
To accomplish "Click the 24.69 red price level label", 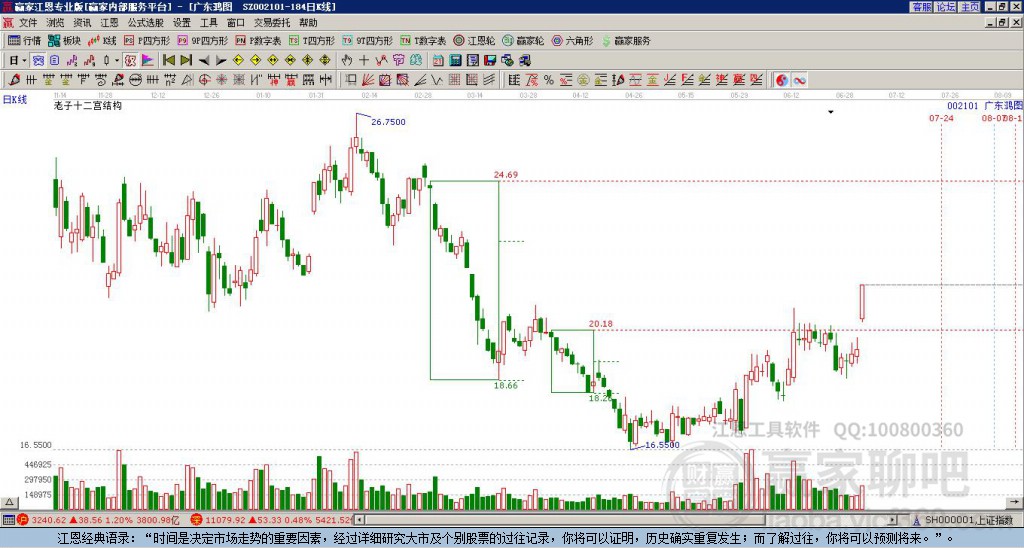I will point(505,174).
